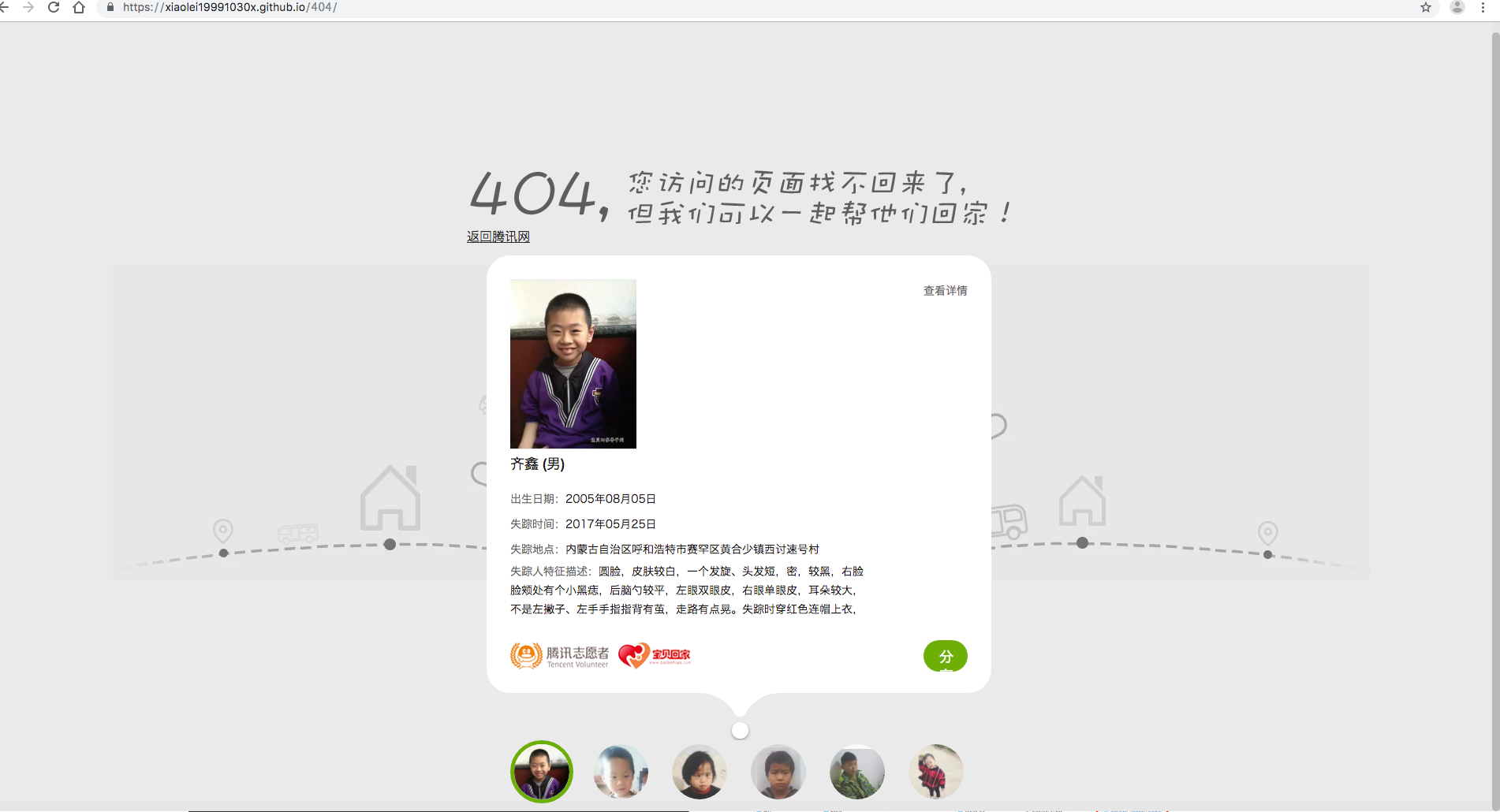The width and height of the screenshot is (1500, 812).
Task: Go back using the browser back arrow
Action: (5, 8)
